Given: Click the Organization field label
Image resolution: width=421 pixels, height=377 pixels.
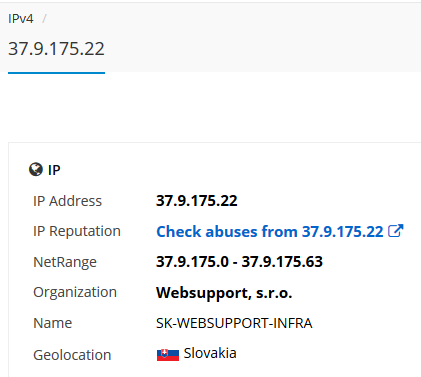Looking at the screenshot, I should pyautogui.click(x=75, y=293).
